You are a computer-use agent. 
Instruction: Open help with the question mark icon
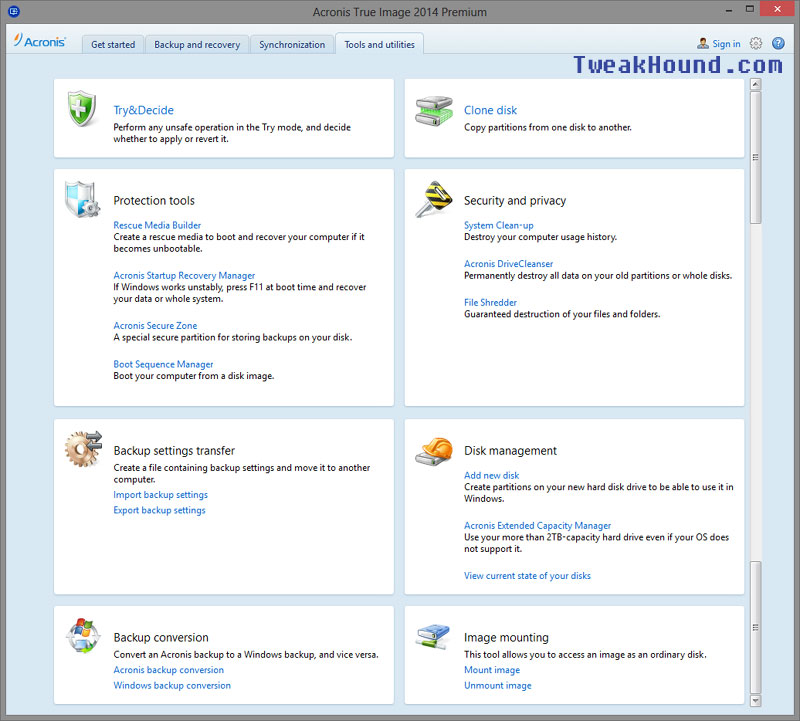[778, 43]
